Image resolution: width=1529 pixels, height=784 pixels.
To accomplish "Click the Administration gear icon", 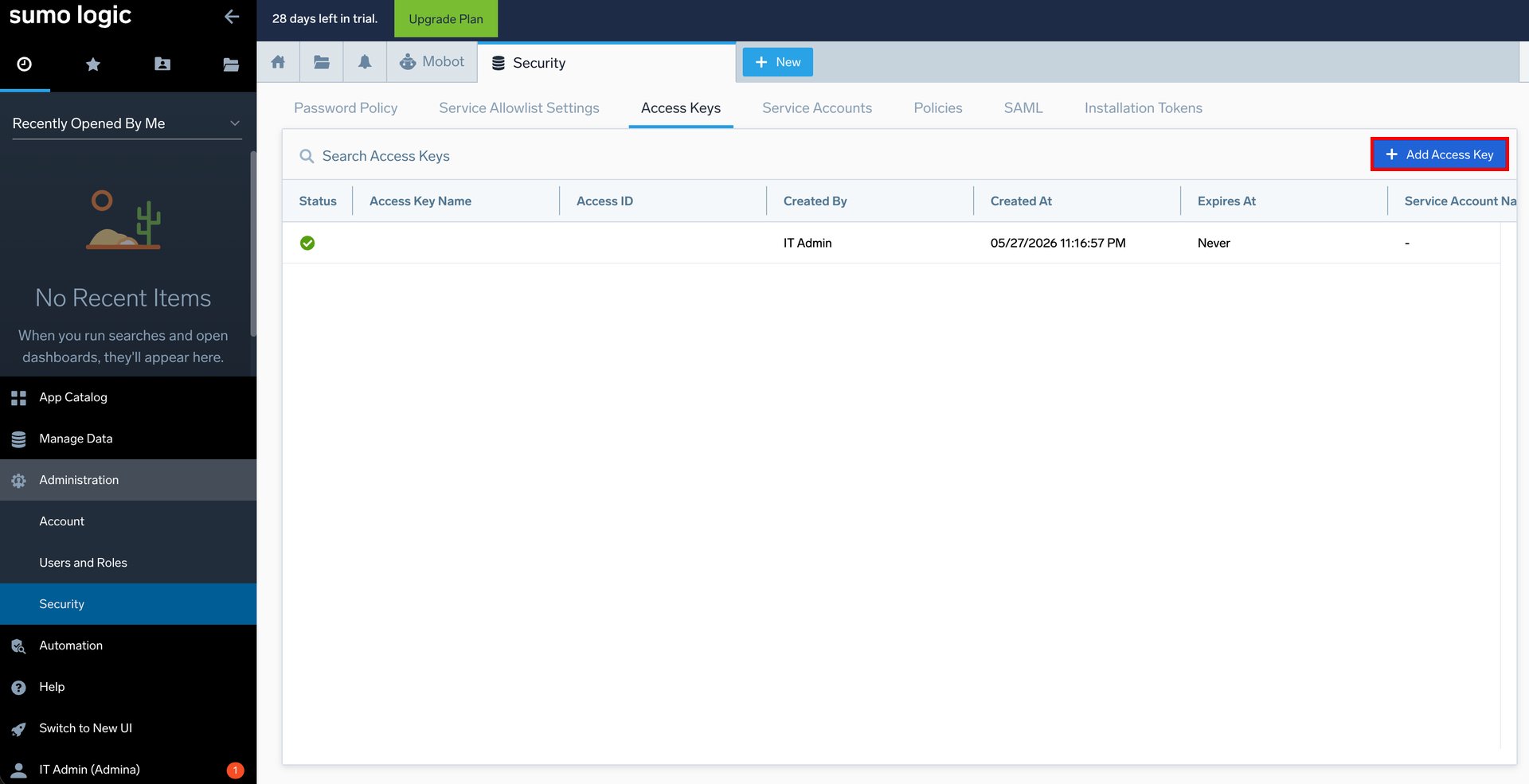I will 19,481.
